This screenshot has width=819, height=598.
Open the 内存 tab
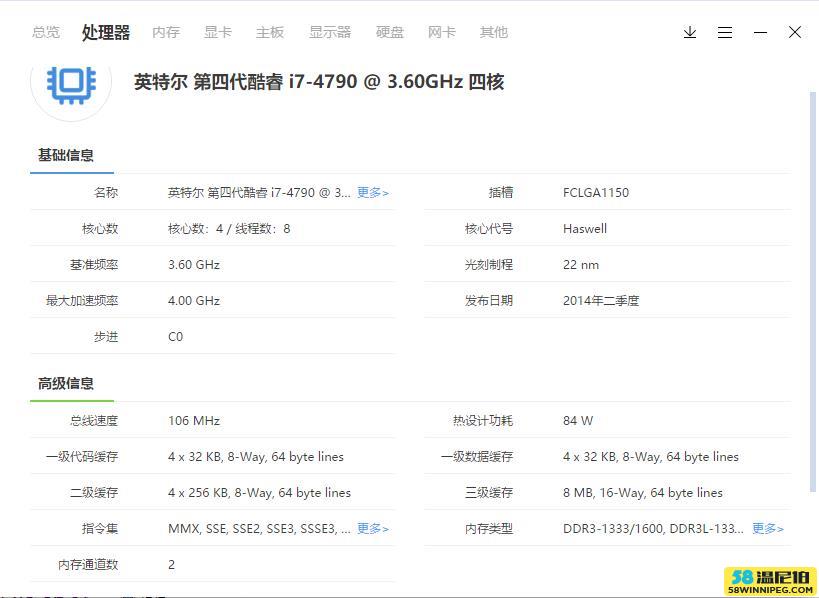click(x=166, y=32)
